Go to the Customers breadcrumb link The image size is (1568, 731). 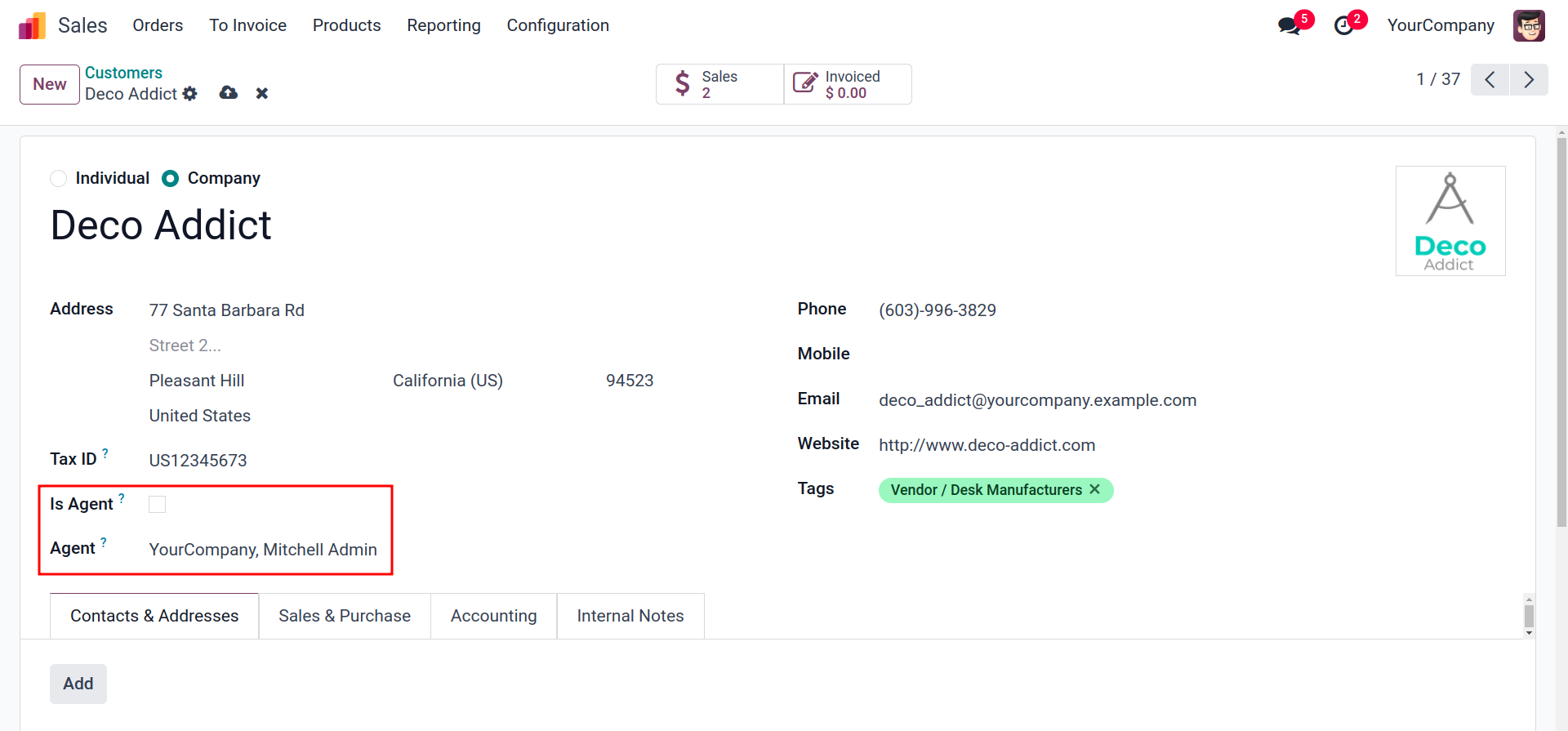[x=123, y=73]
